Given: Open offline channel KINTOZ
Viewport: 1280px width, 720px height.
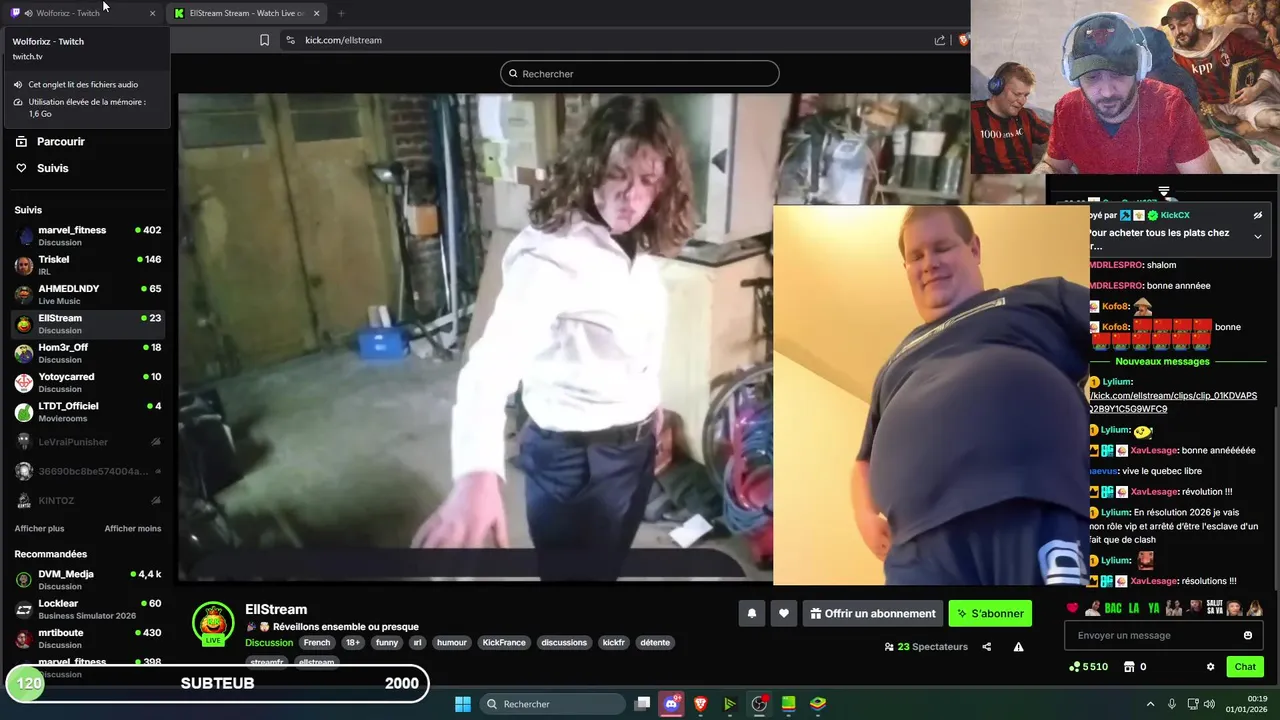Looking at the screenshot, I should tap(88, 500).
